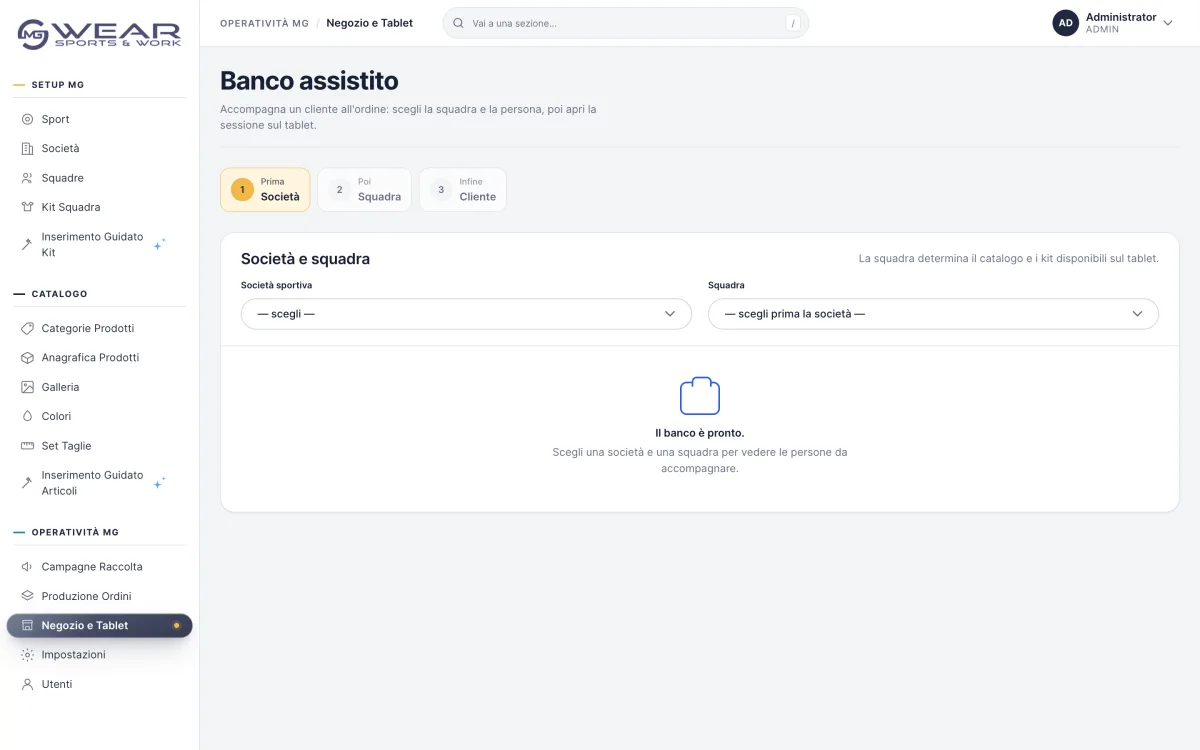1200x750 pixels.
Task: Go to Set Taglie page
Action: coord(99,446)
